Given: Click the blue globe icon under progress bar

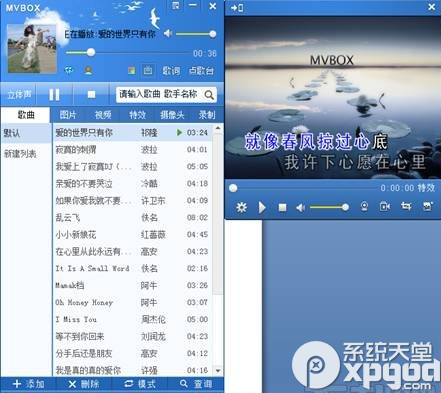Looking at the screenshot, I should point(69,70).
